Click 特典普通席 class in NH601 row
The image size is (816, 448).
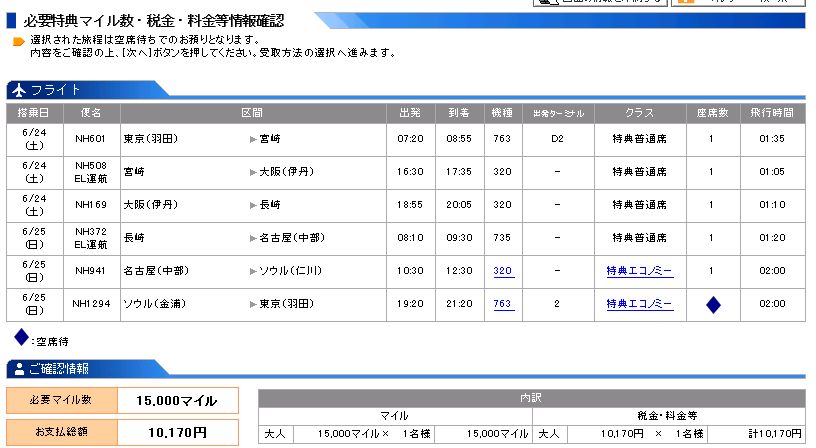[640, 139]
